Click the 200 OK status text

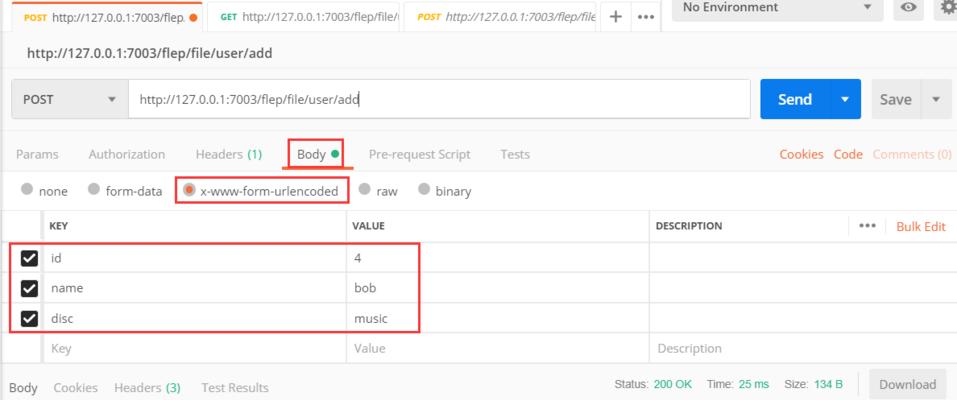(673, 384)
